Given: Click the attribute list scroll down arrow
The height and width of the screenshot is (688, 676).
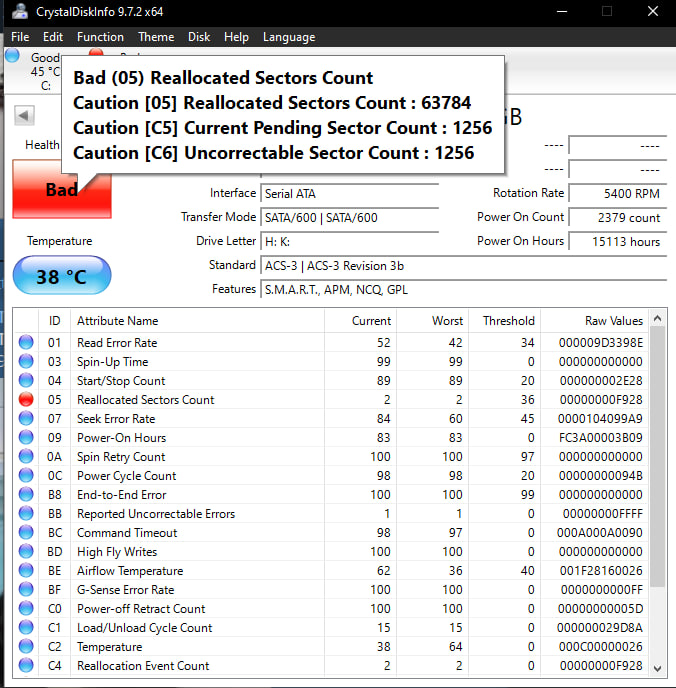Looking at the screenshot, I should [x=657, y=669].
